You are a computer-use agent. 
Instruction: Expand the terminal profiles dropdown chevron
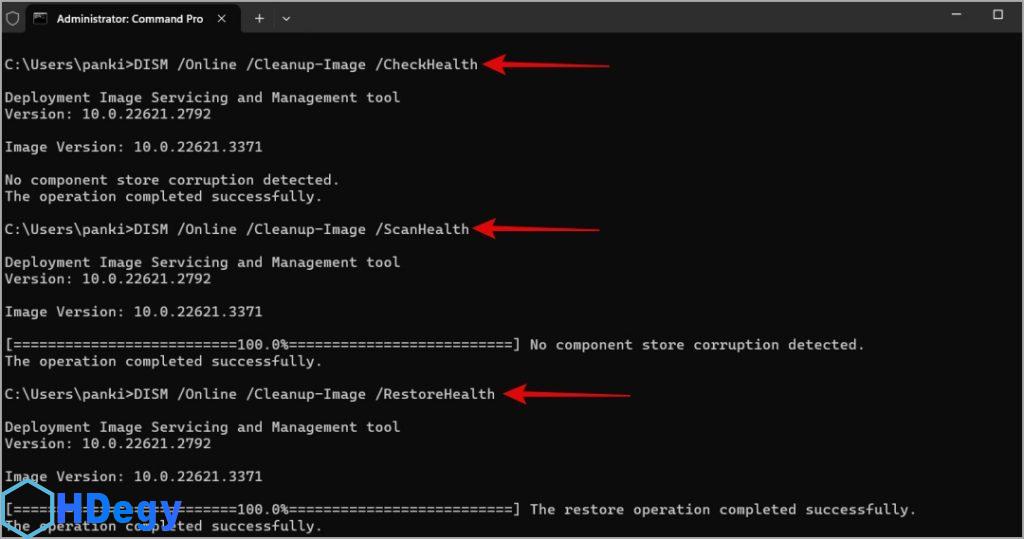coord(287,18)
